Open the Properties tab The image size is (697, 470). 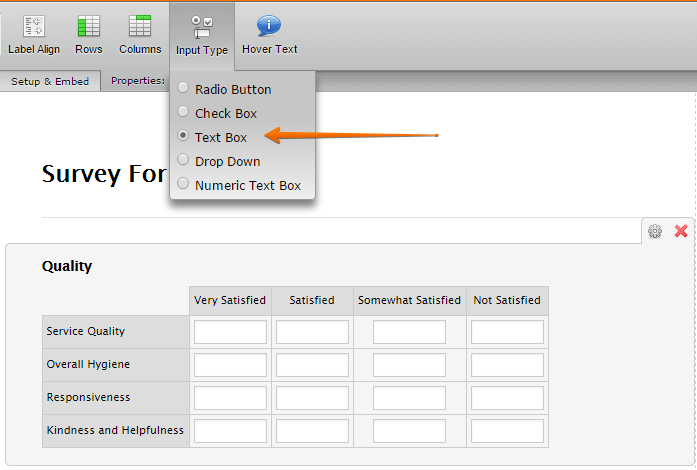click(137, 81)
